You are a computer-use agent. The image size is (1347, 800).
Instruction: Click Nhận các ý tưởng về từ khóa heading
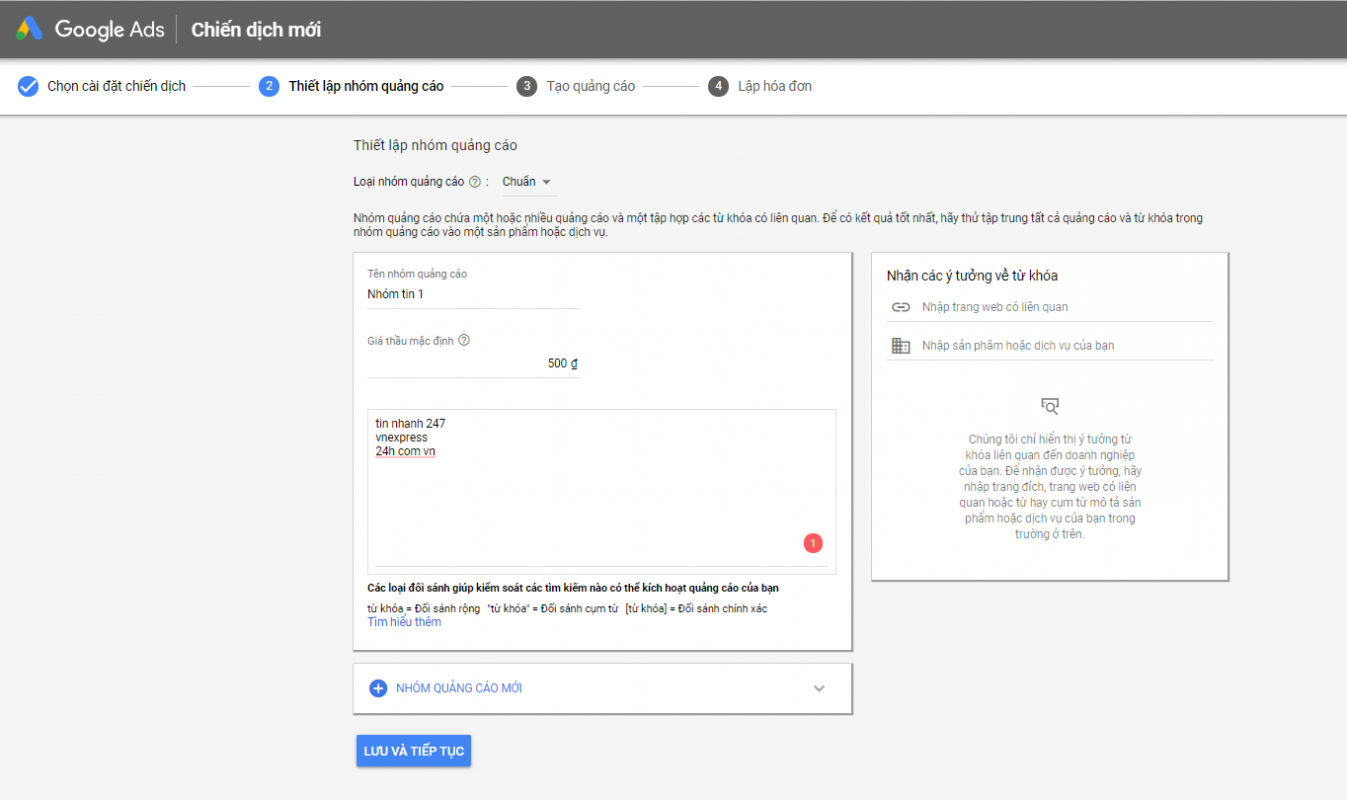[x=972, y=275]
